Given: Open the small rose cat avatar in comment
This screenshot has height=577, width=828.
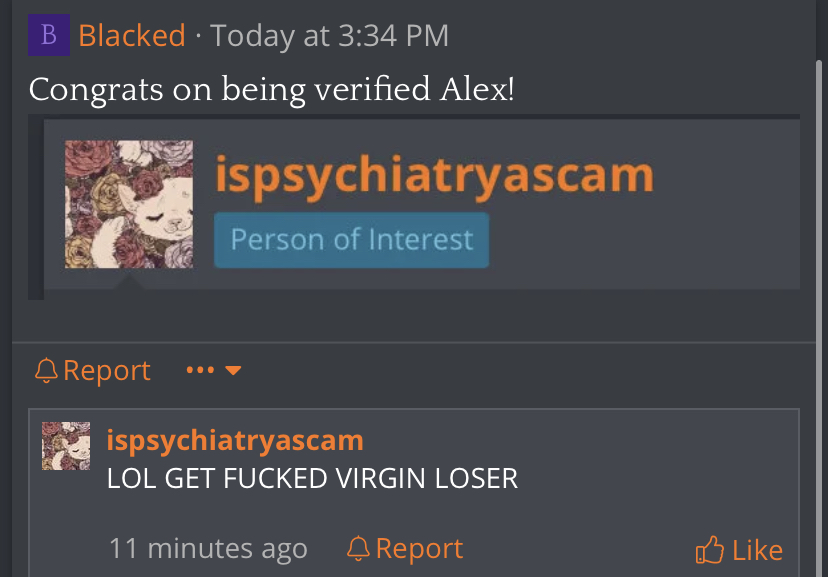Looking at the screenshot, I should point(66,446).
